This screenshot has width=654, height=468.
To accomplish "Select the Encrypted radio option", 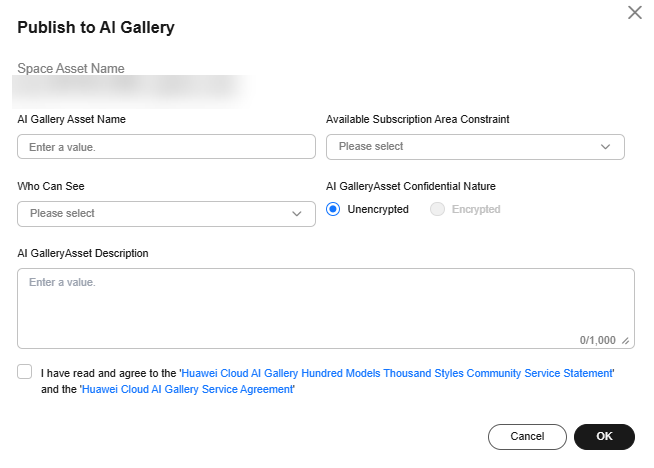I will pyautogui.click(x=437, y=209).
